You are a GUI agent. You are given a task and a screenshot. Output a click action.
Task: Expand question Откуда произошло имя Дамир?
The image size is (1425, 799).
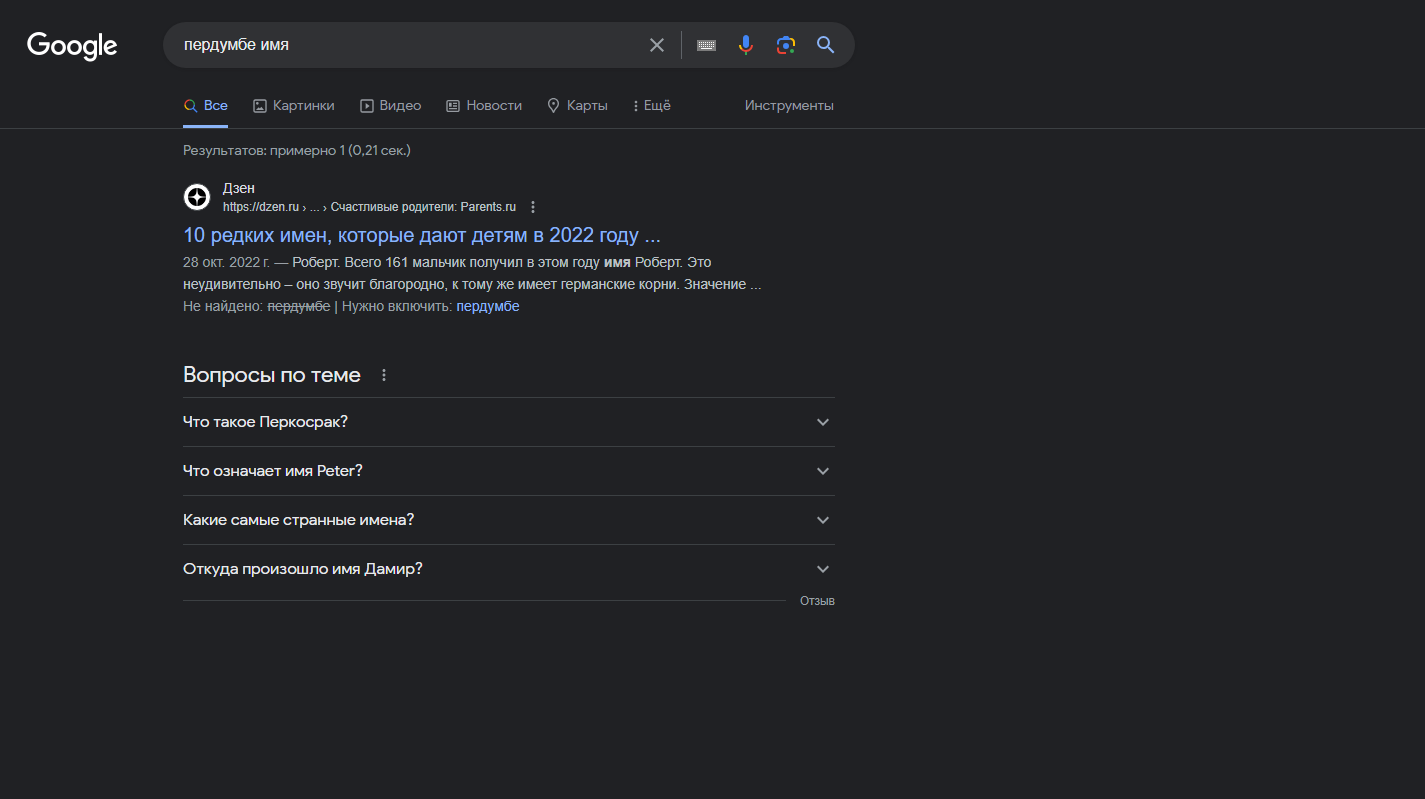tap(508, 569)
